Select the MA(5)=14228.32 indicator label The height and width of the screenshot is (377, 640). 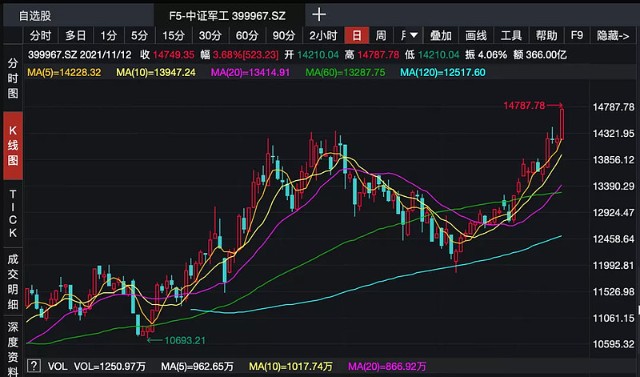(x=64, y=73)
